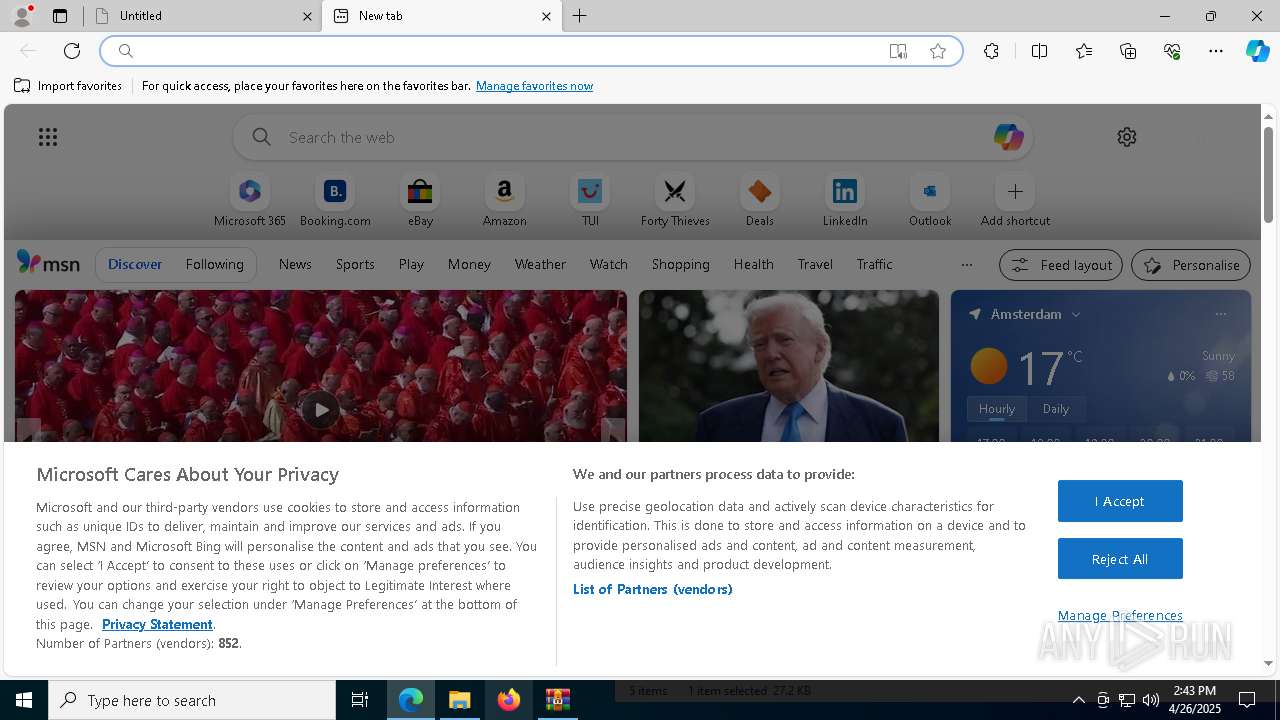Click Manage favorites now link
The image size is (1280, 720).
[x=534, y=86]
